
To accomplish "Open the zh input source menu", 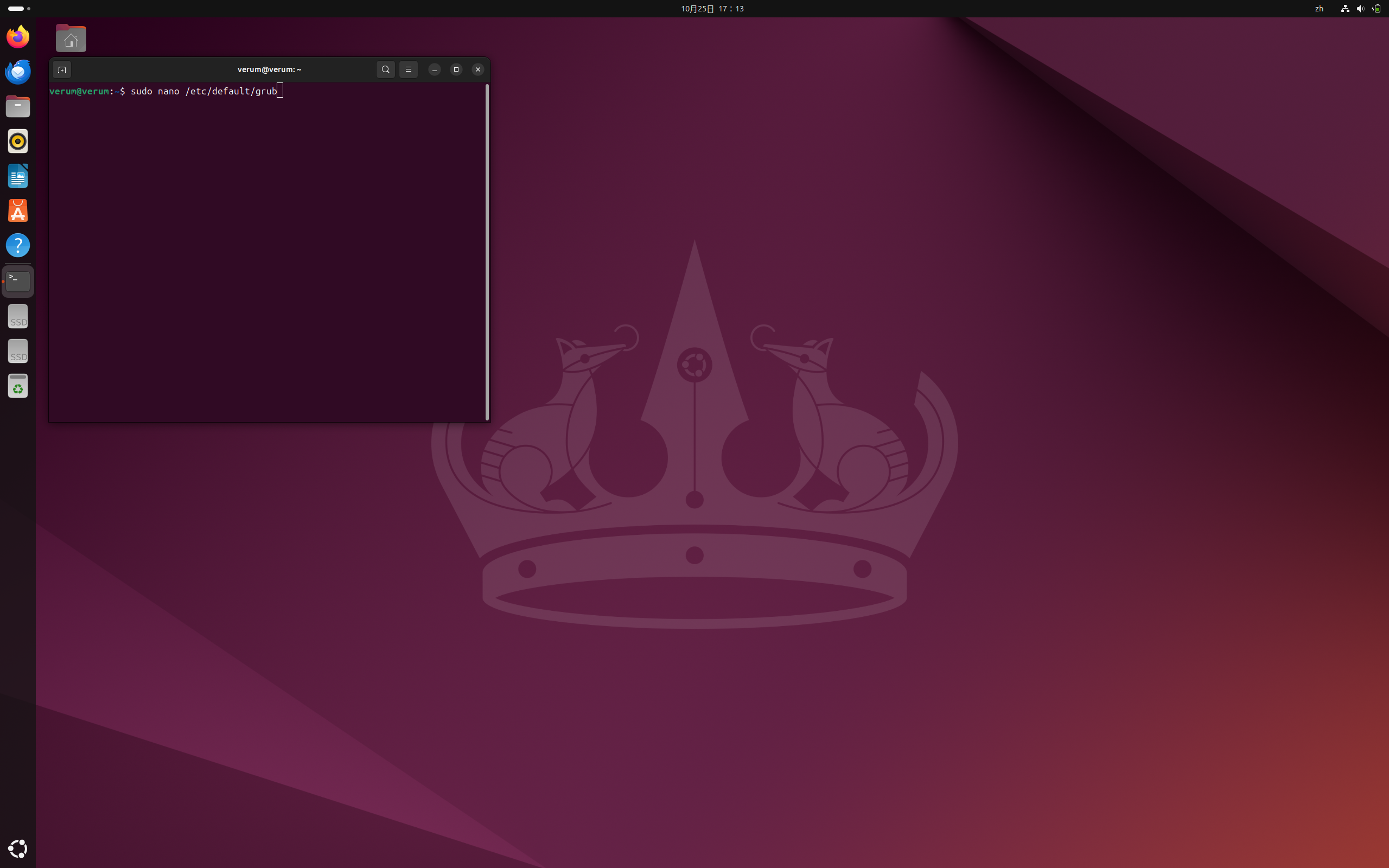I will pyautogui.click(x=1319, y=9).
